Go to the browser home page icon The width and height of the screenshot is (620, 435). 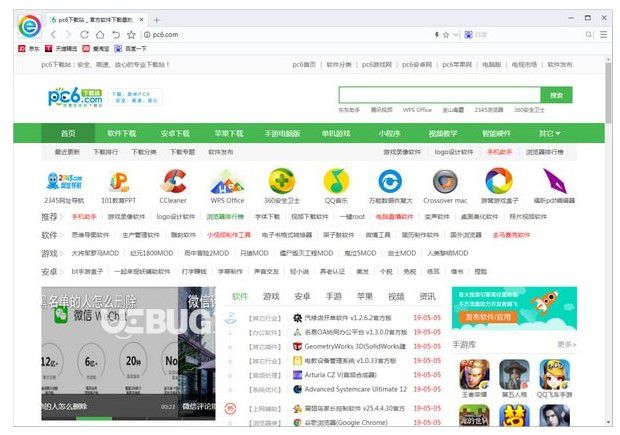coord(100,35)
